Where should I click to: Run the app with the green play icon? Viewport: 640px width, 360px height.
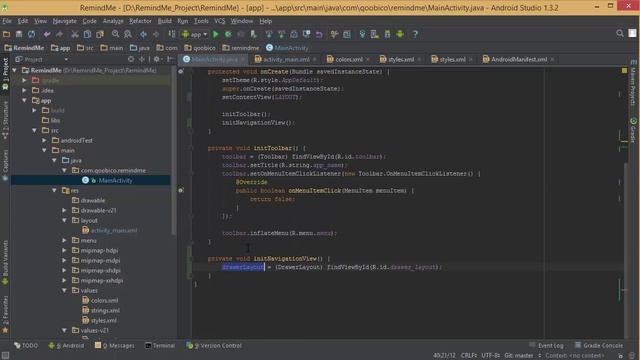216,34
